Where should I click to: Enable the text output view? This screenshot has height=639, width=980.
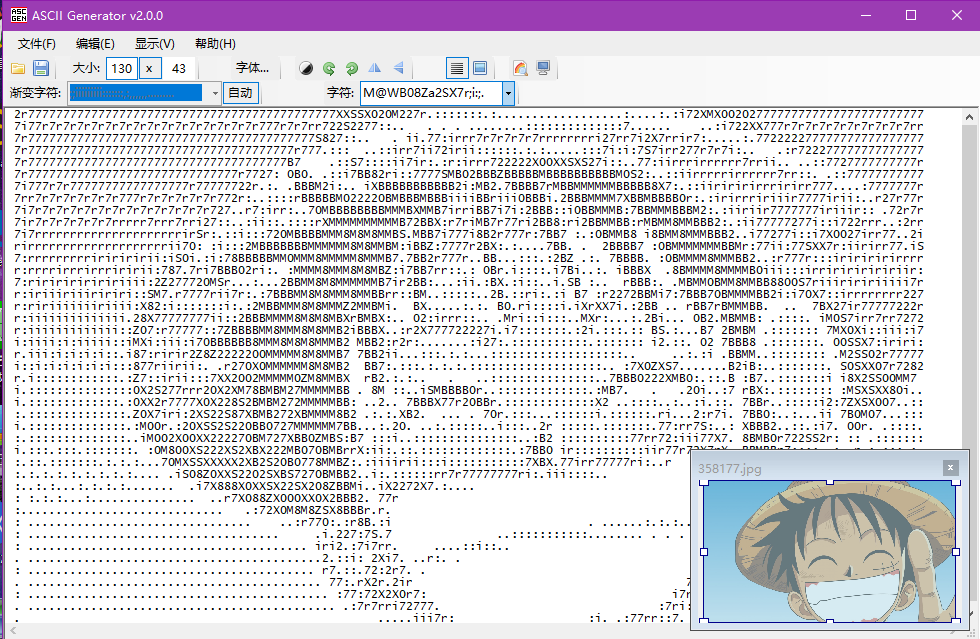coord(456,68)
